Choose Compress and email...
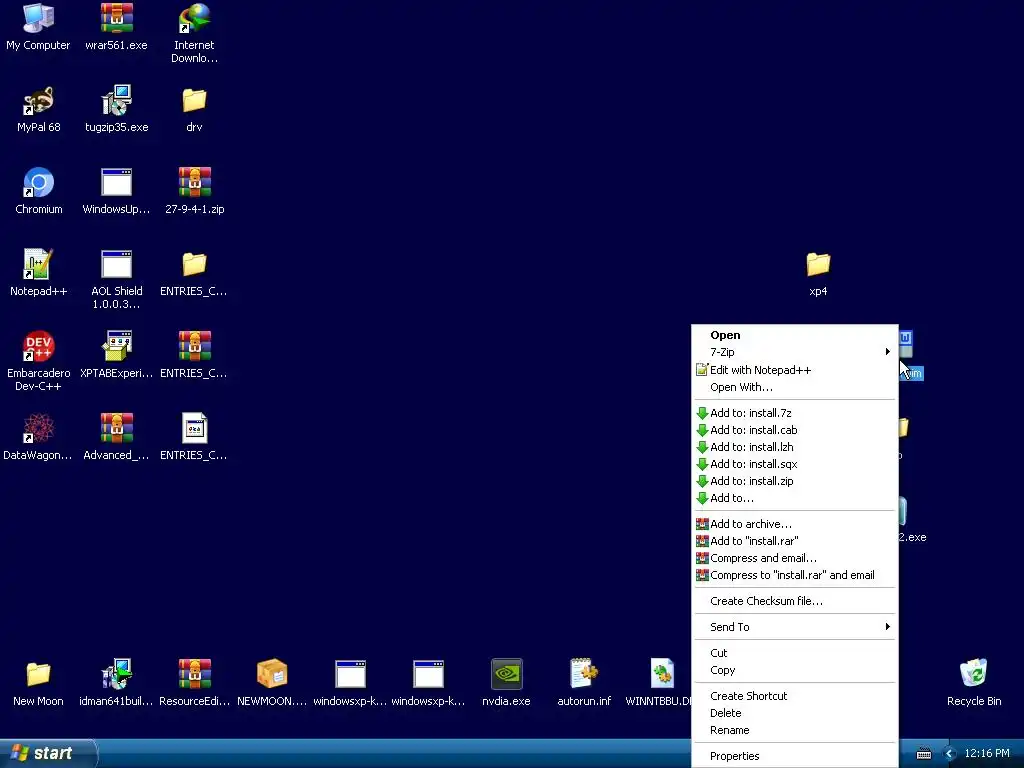Image resolution: width=1024 pixels, height=768 pixels. 795,558
